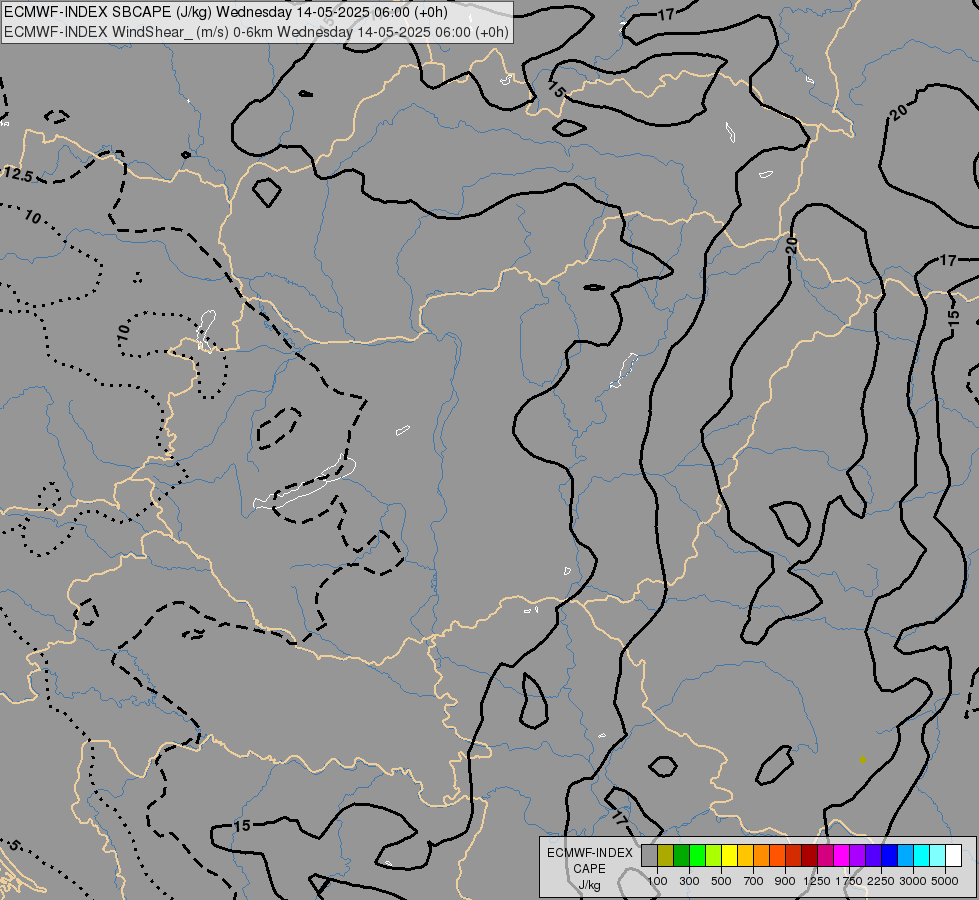Pick the violet-purple swatch right of the 1750 tick

tap(857, 856)
